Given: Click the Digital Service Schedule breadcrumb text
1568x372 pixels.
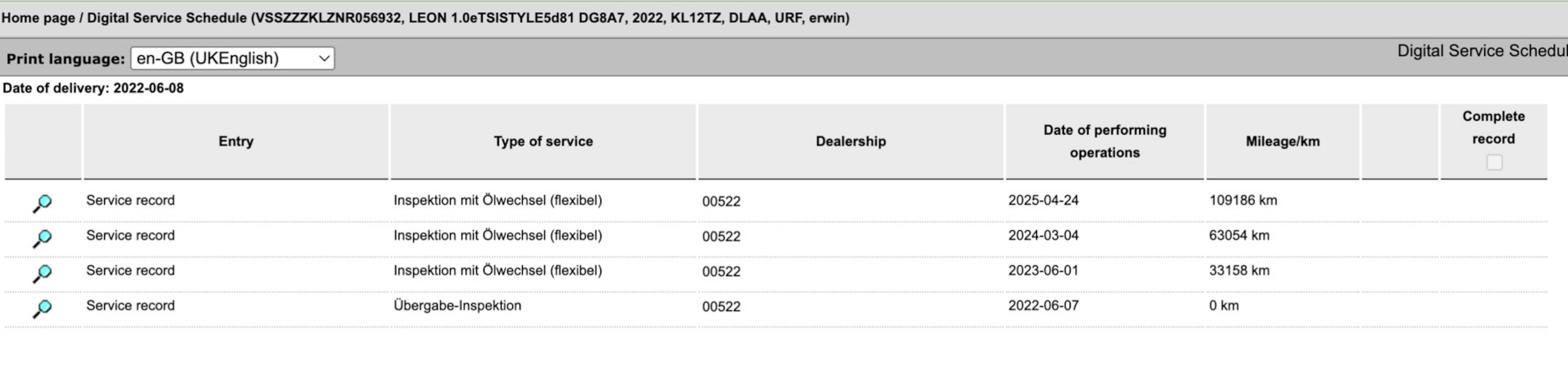Looking at the screenshot, I should [166, 18].
